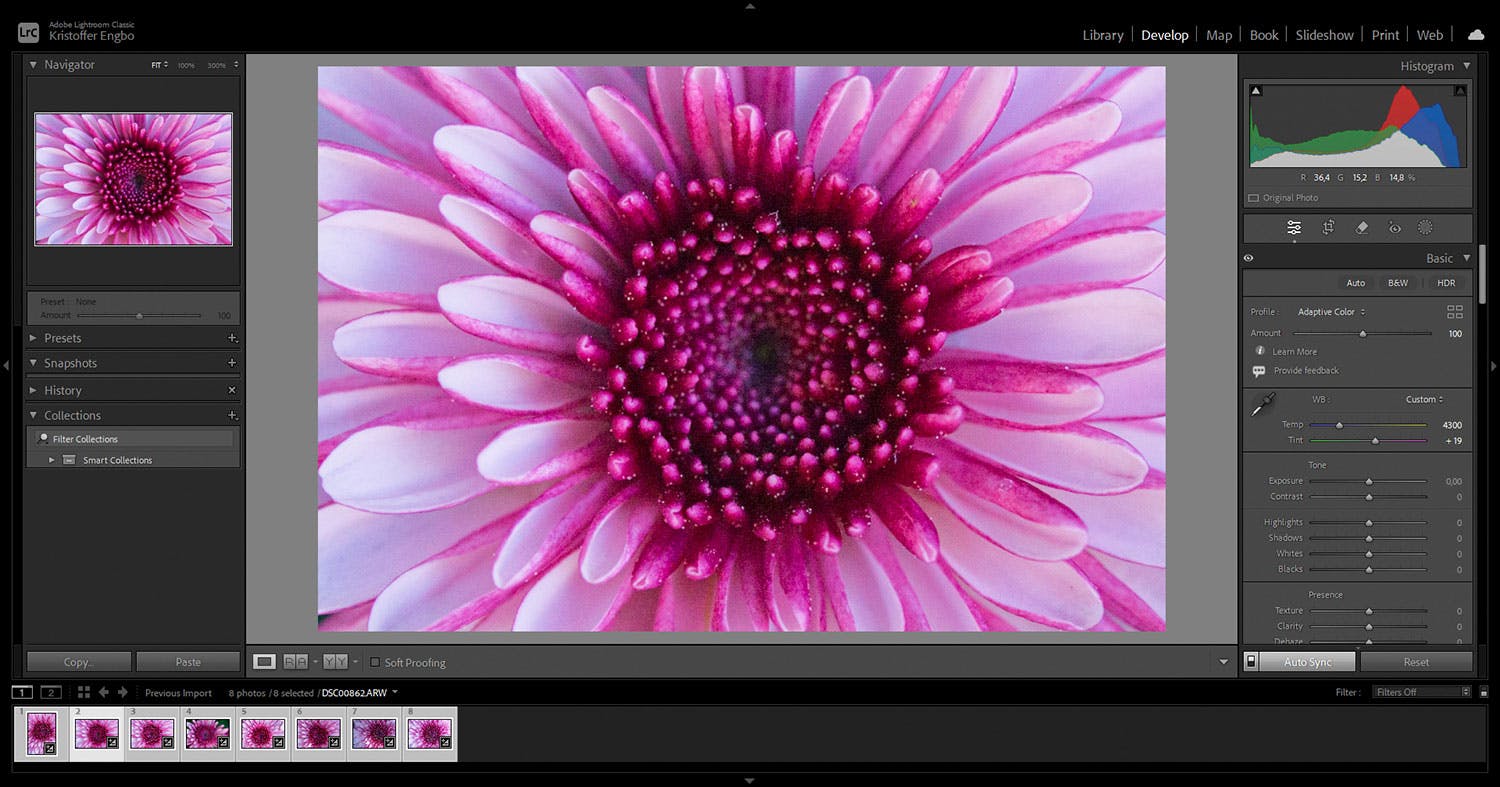
Task: Flip the Auto Sync toggle switch
Action: [x=1250, y=662]
